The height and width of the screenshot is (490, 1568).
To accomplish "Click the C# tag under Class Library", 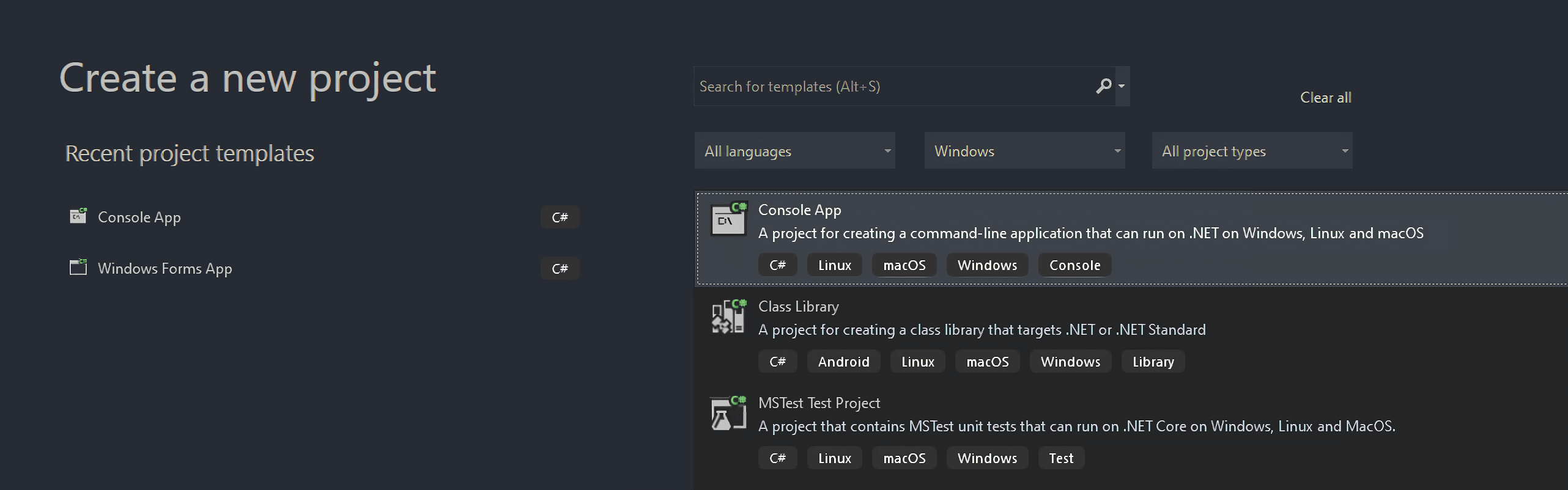I will pos(777,361).
